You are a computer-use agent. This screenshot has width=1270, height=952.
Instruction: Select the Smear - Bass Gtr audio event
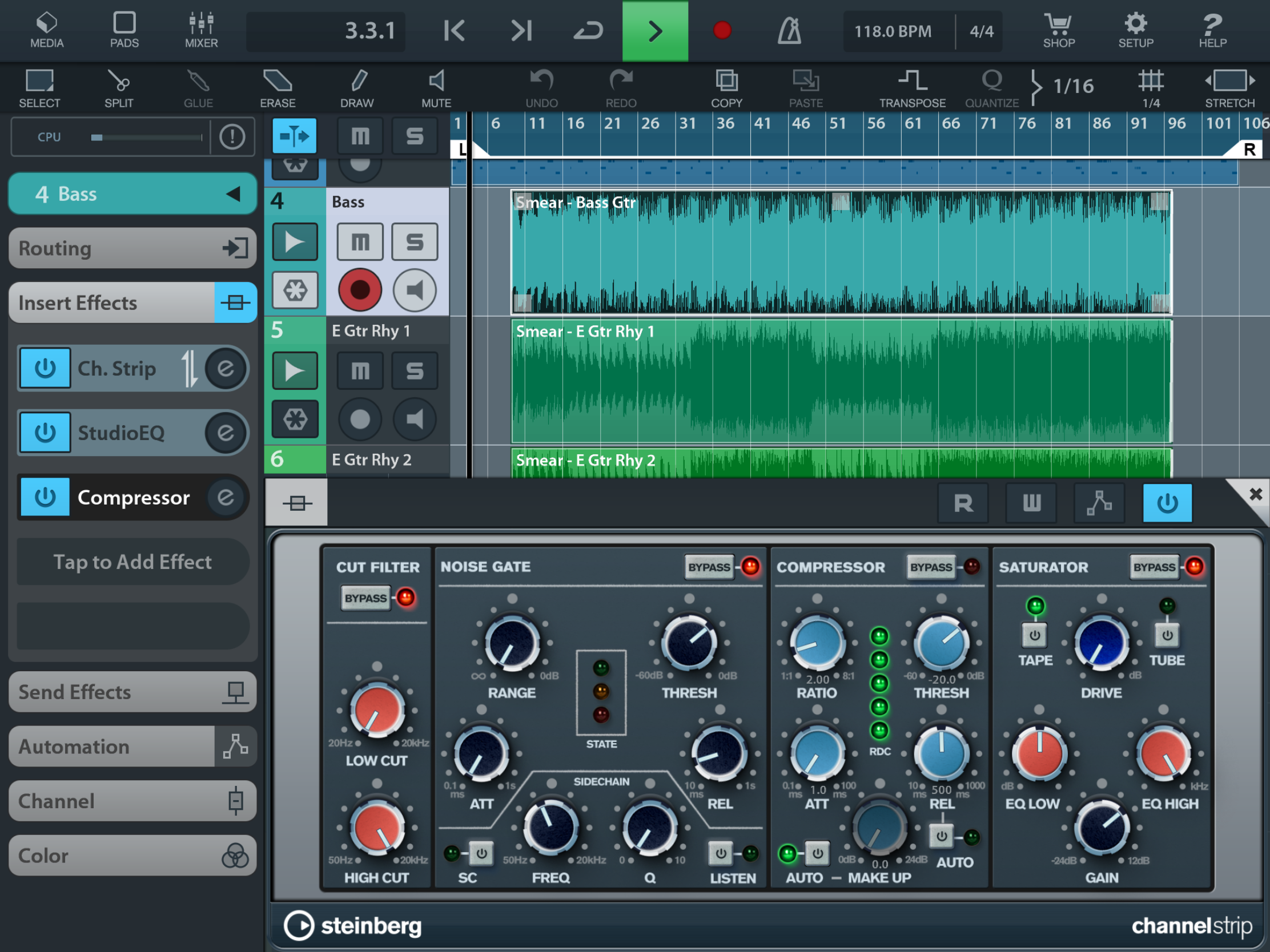[841, 252]
